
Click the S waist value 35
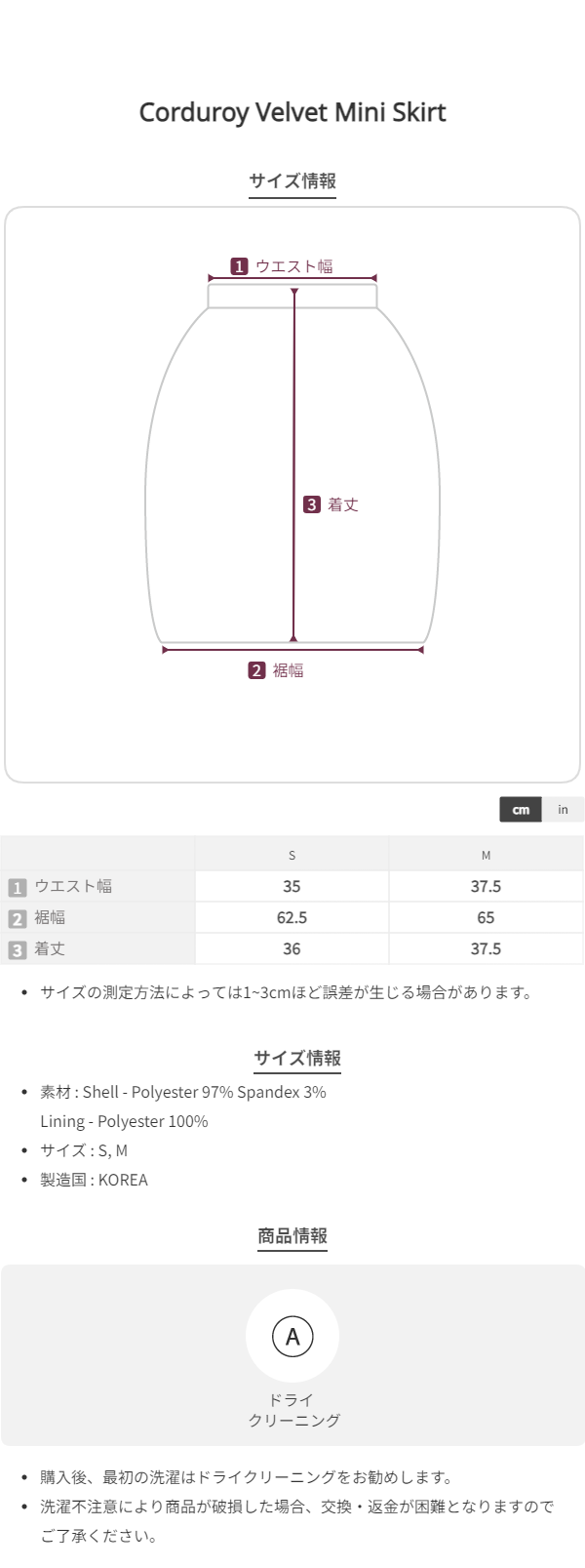point(292,886)
